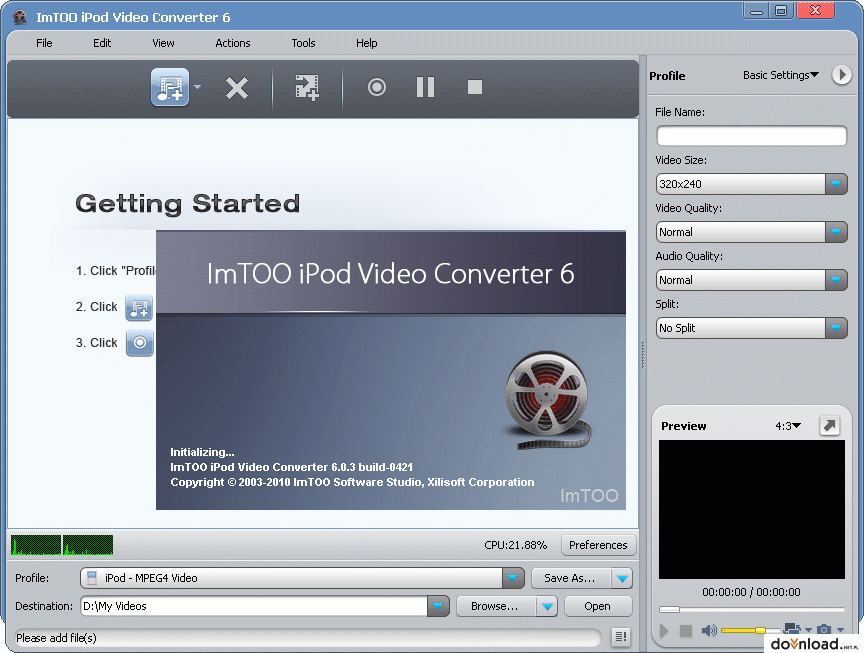
Task: Click the green CPU usage graph
Action: click(62, 545)
